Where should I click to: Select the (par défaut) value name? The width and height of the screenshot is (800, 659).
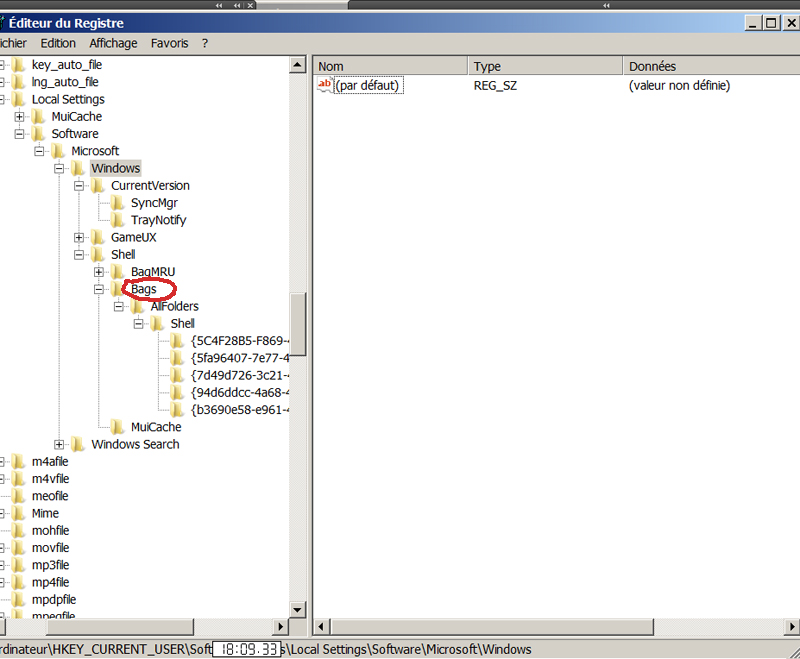click(368, 85)
